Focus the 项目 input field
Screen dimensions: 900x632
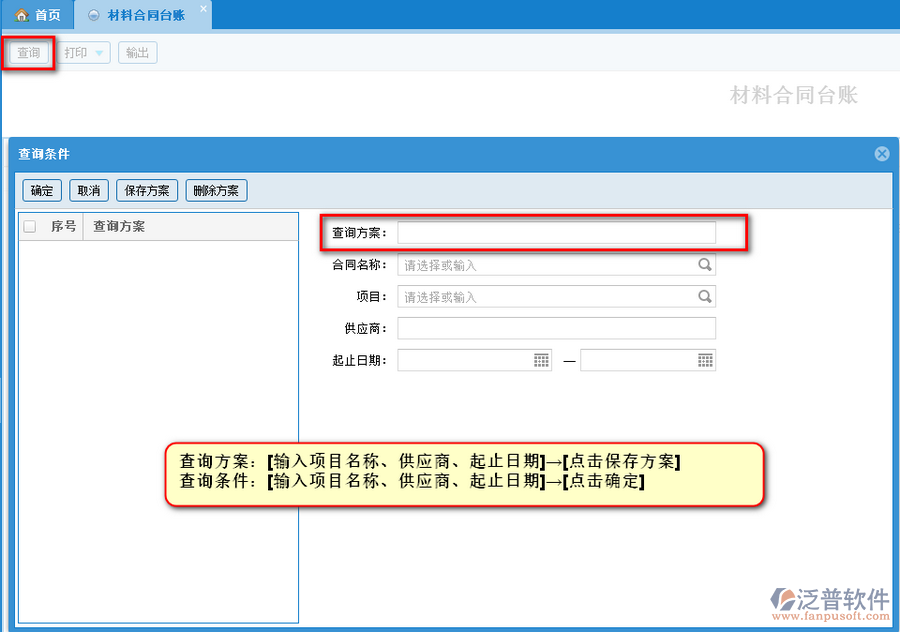coord(556,297)
